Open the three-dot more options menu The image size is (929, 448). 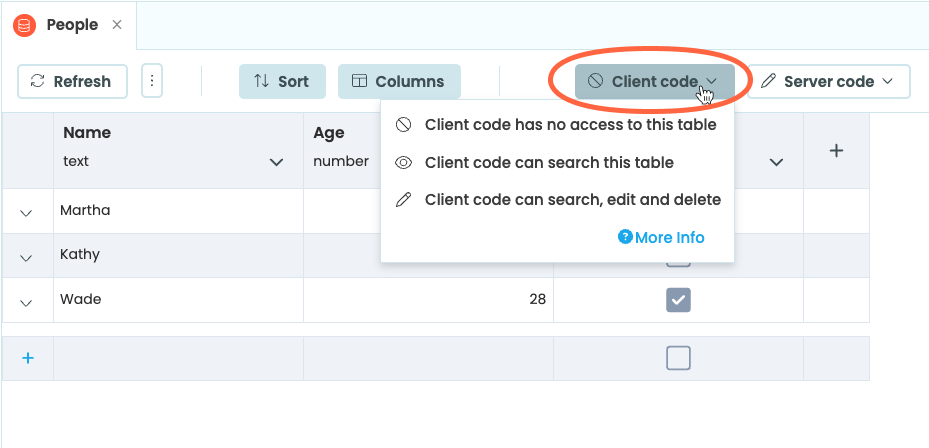pos(152,82)
